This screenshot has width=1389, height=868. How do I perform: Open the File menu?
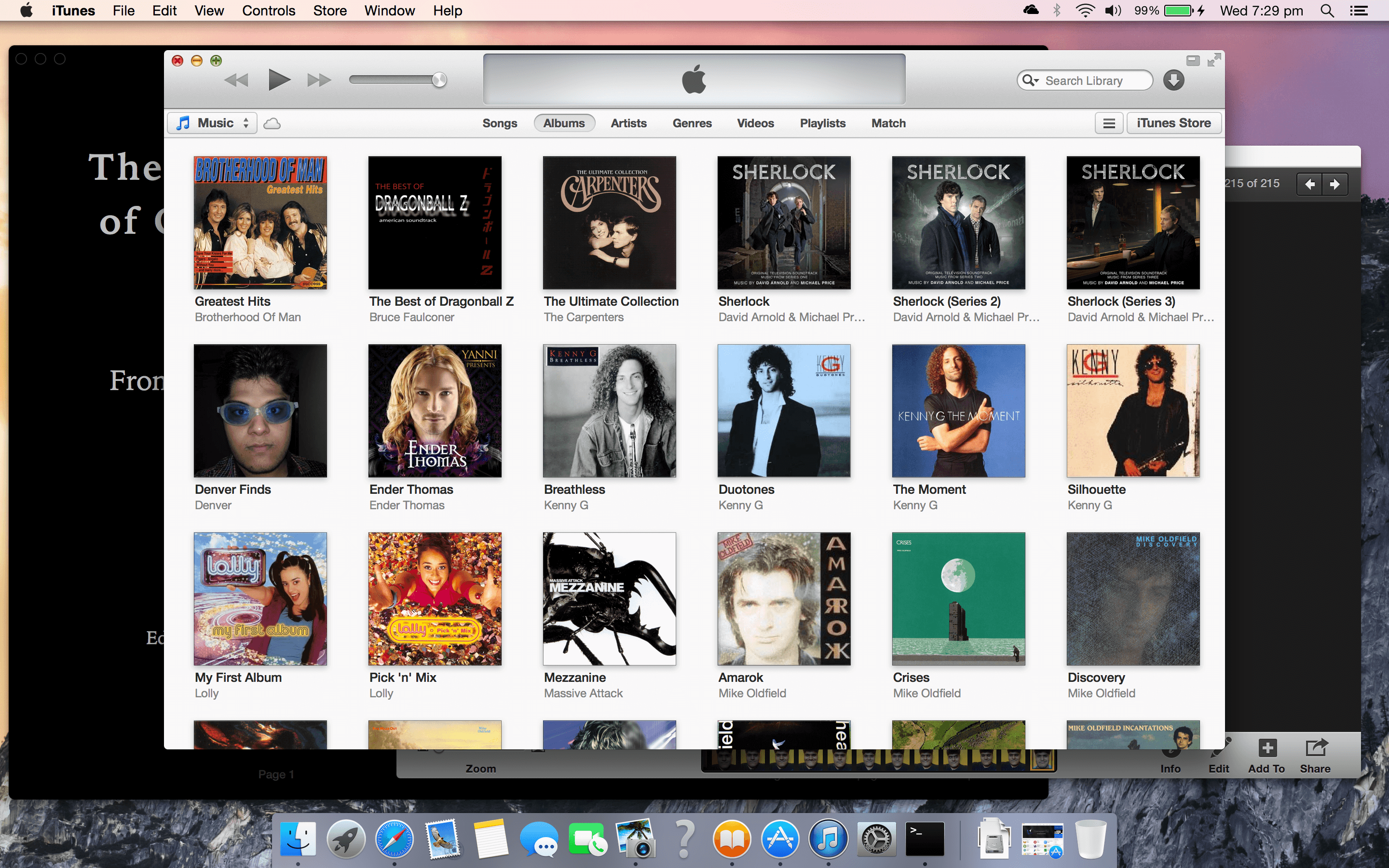[123, 10]
